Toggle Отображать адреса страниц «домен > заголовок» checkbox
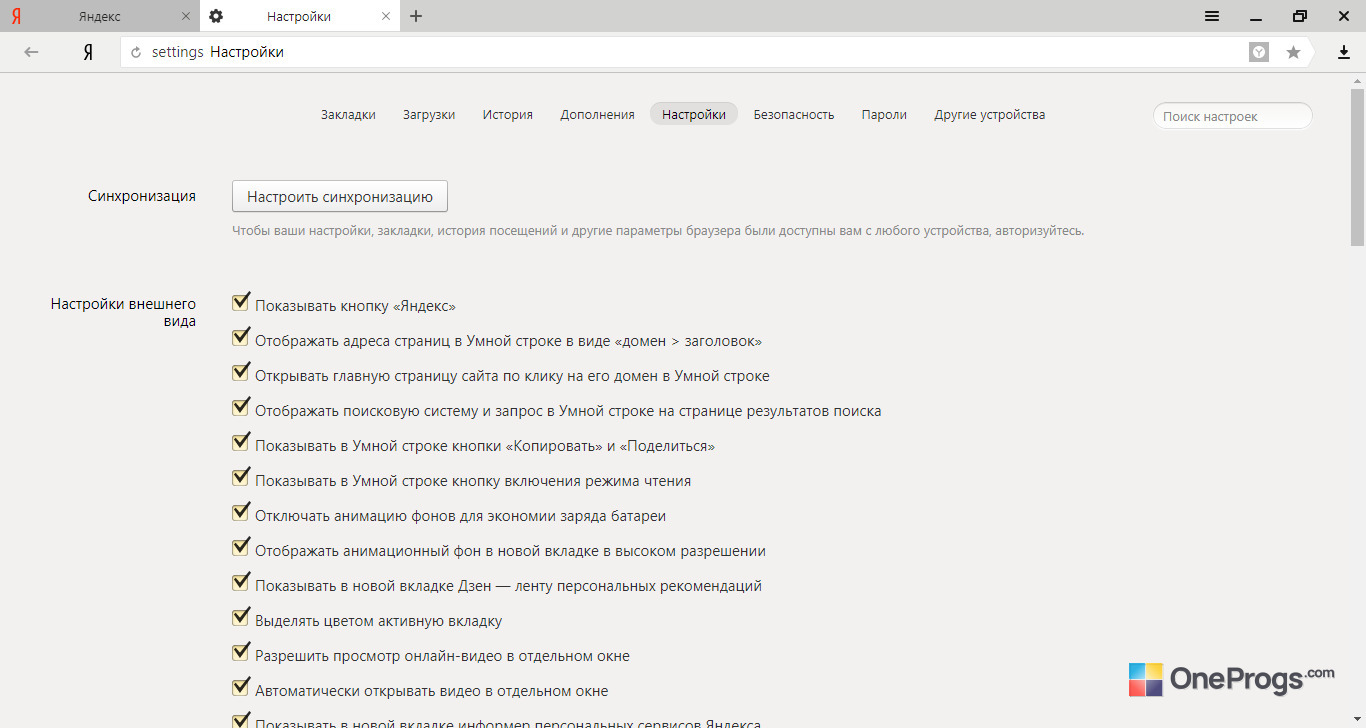The image size is (1366, 728). (x=240, y=338)
